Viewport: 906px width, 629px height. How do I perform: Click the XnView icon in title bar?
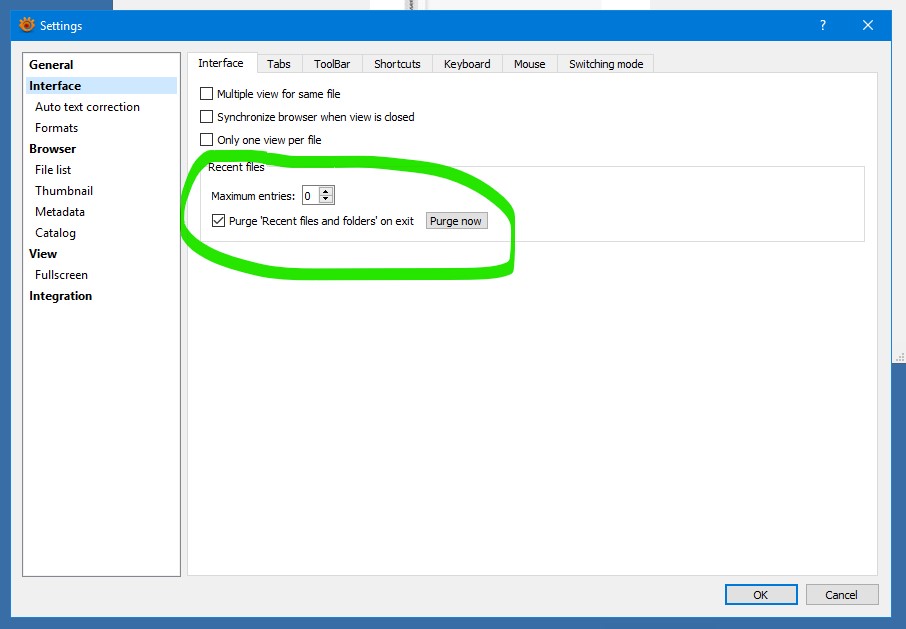27,25
